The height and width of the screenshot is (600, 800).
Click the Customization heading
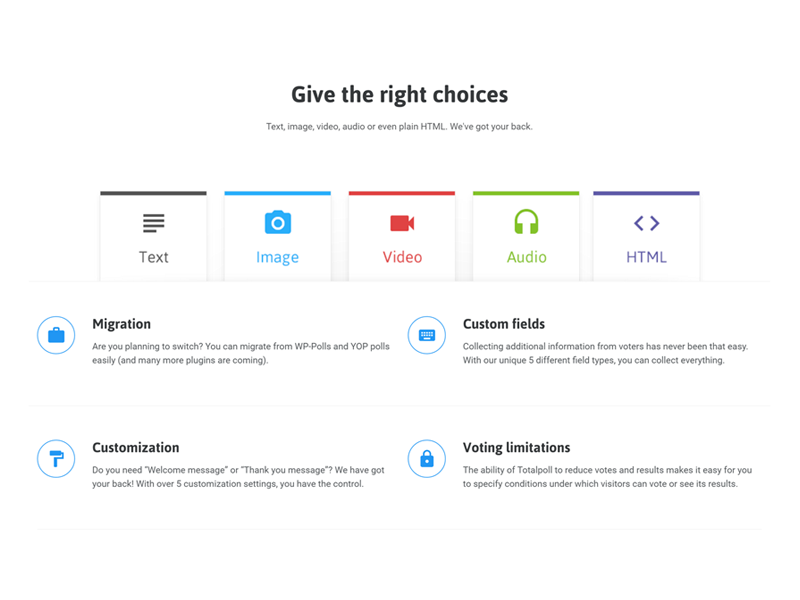coord(136,447)
